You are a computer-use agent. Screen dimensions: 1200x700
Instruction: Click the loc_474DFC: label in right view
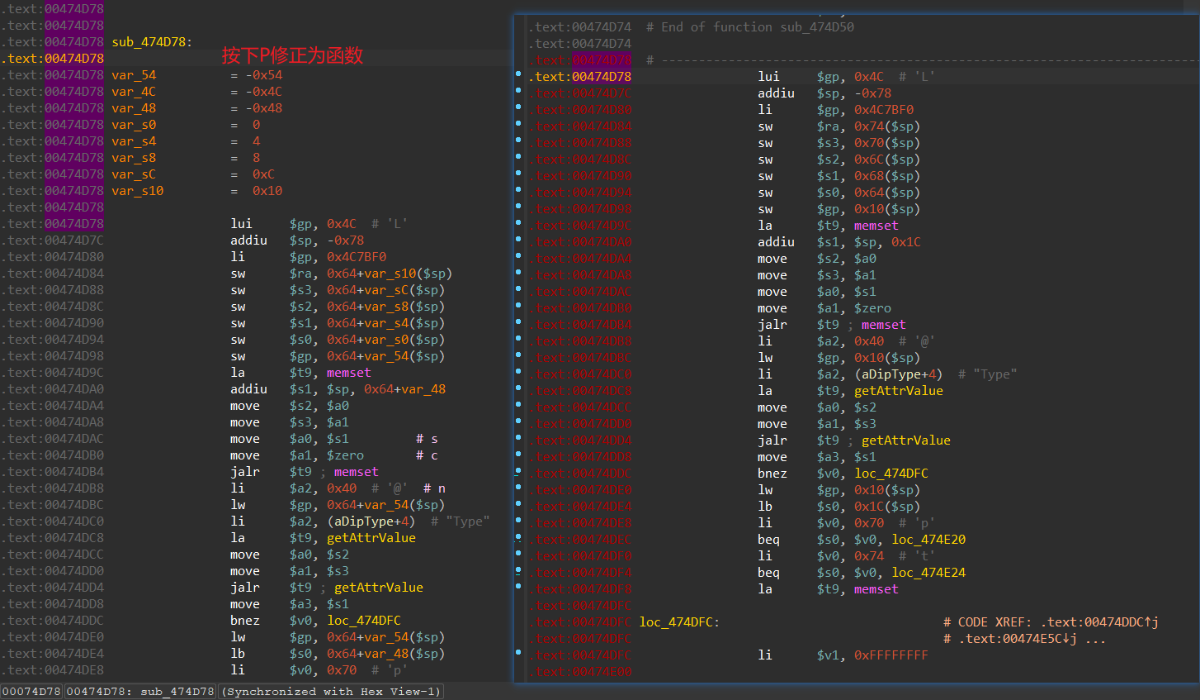coord(680,622)
